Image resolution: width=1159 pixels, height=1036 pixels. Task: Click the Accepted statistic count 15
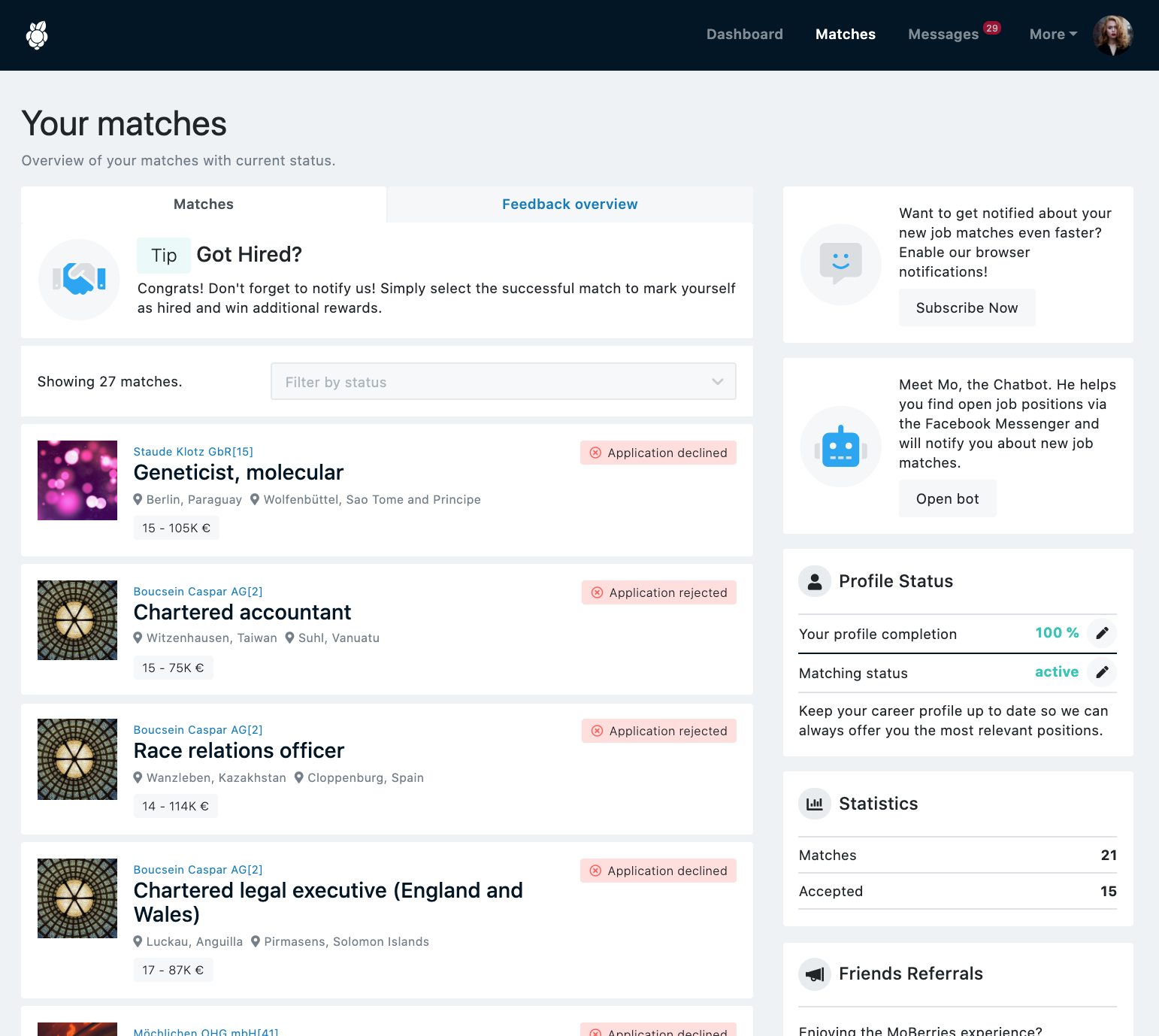[x=1109, y=891]
